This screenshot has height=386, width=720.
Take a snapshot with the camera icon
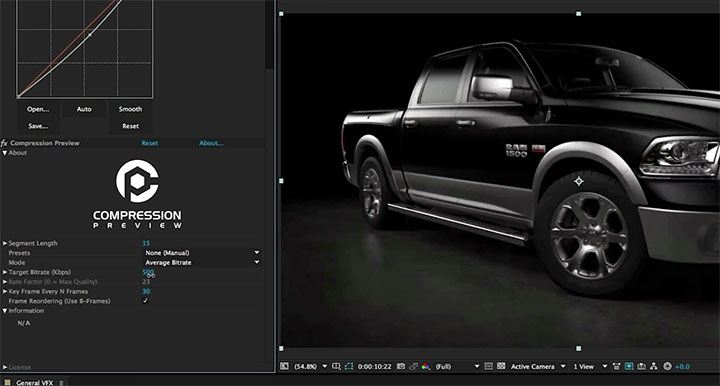pos(401,366)
